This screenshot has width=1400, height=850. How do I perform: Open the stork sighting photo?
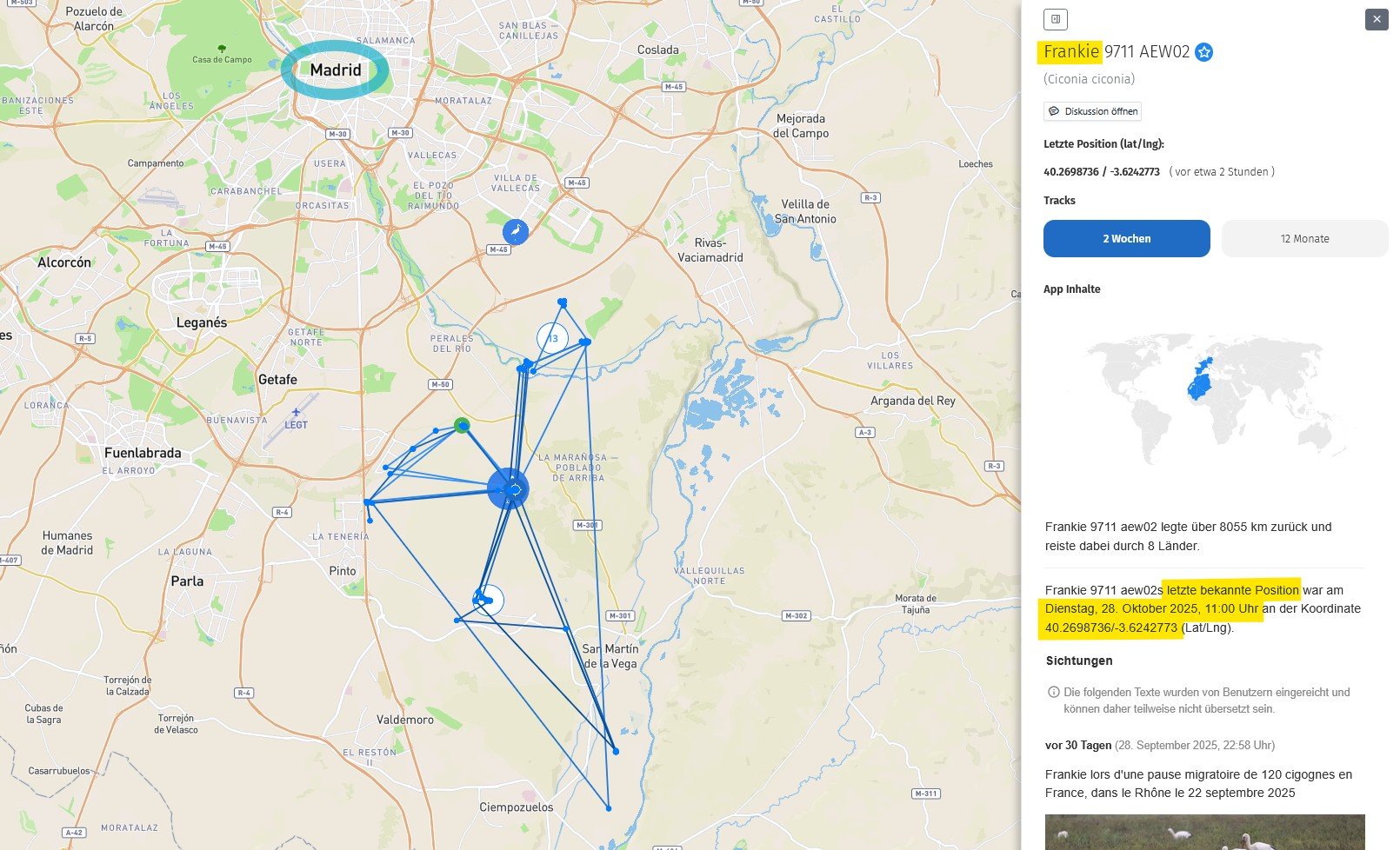tap(1204, 832)
